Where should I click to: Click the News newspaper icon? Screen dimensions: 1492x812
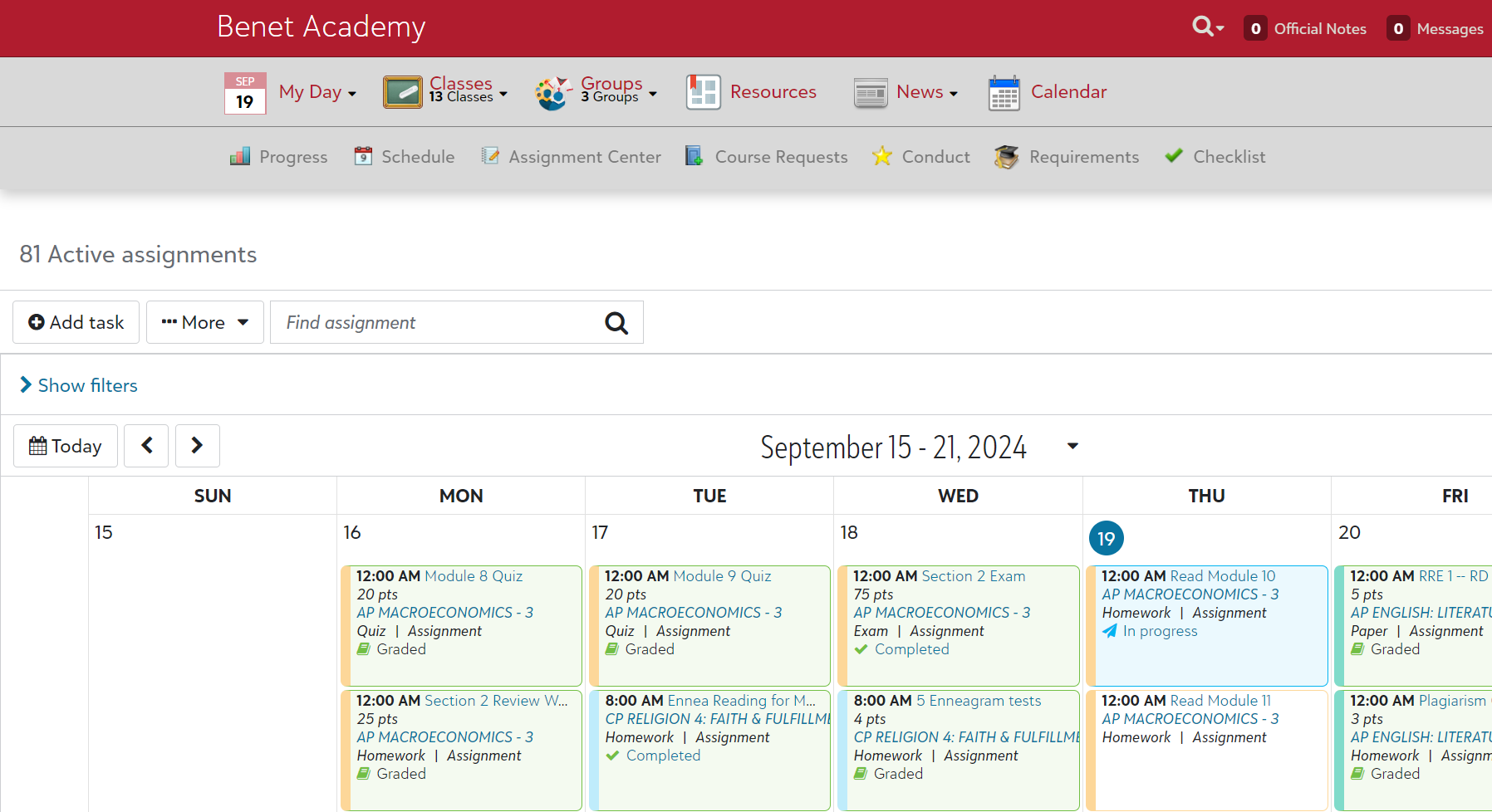pyautogui.click(x=871, y=93)
